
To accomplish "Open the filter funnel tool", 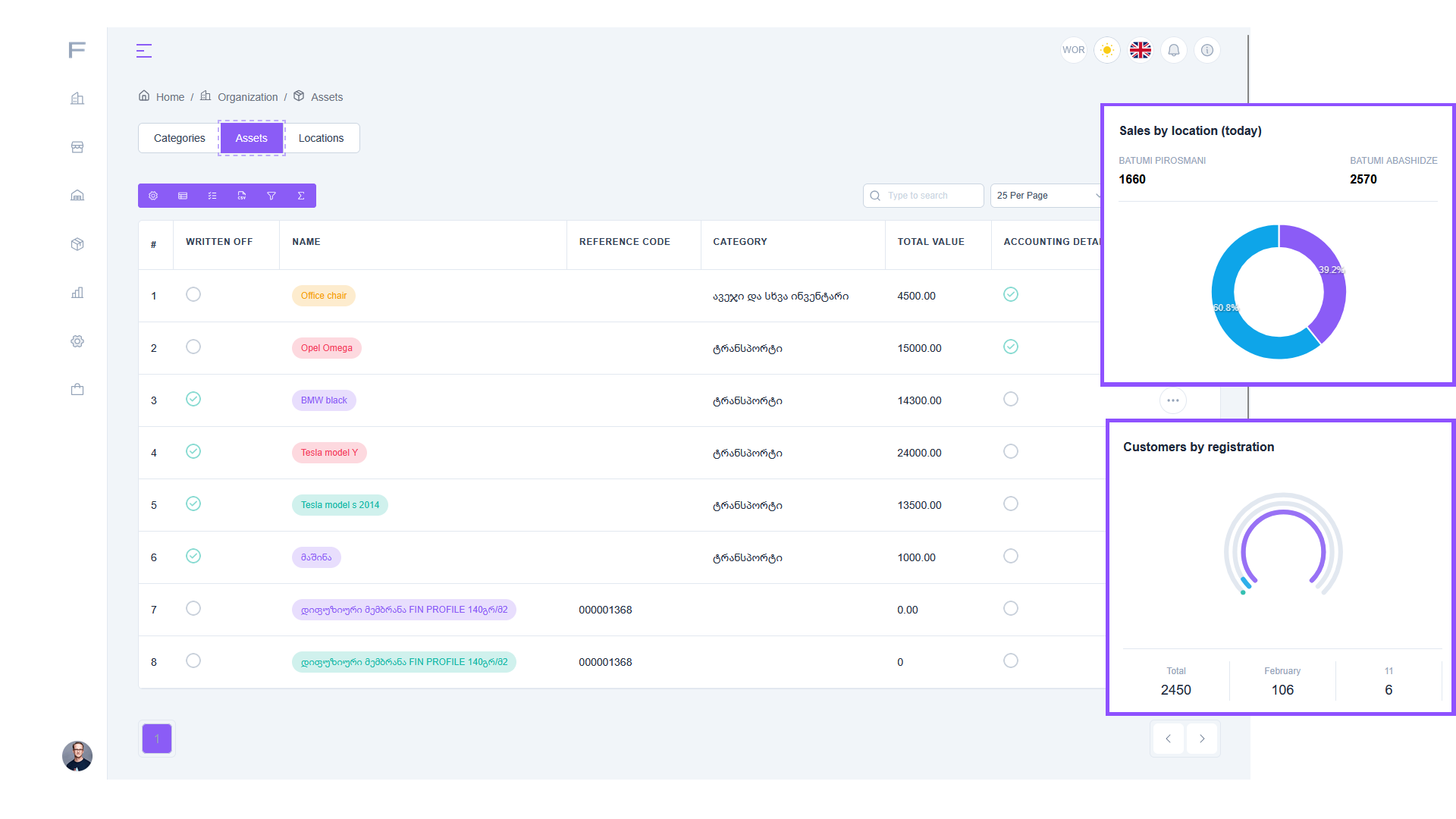I will [271, 196].
